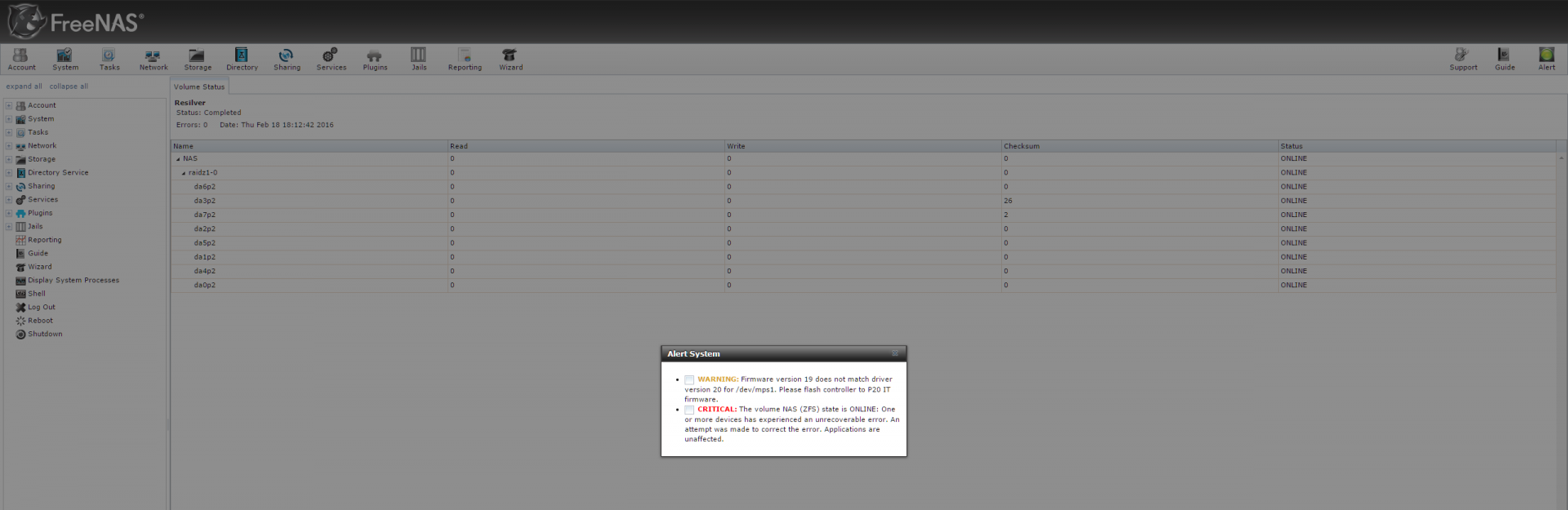Screen dimensions: 1568x510
Task: Sort by the Status column header
Action: click(1417, 146)
